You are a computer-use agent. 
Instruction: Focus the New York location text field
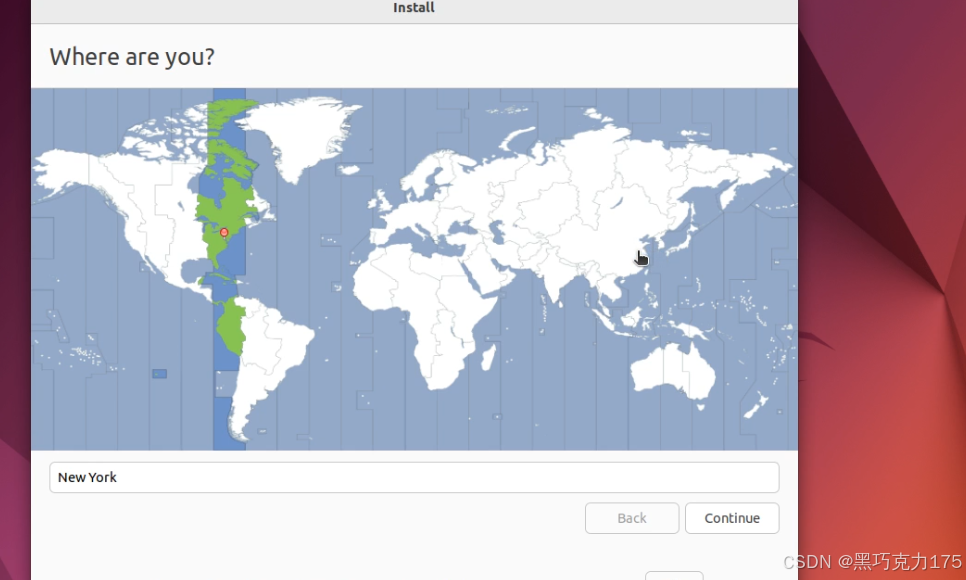click(x=414, y=477)
